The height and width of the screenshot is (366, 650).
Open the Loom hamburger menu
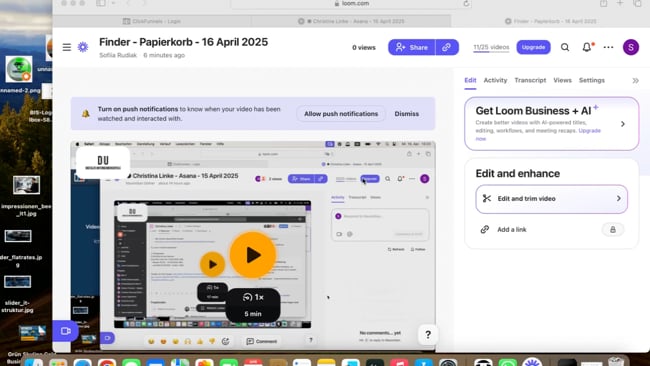click(67, 47)
